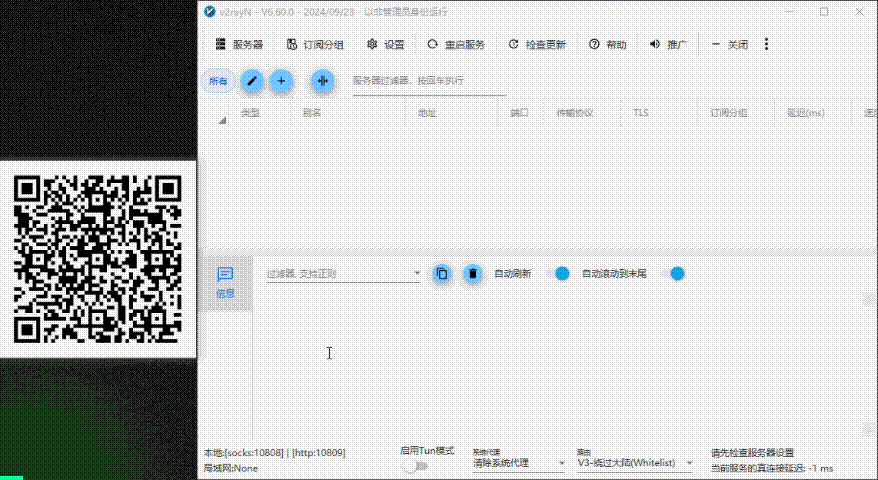Open the 路由 V3 Whitelist dropdown
The height and width of the screenshot is (480, 878).
pos(635,463)
